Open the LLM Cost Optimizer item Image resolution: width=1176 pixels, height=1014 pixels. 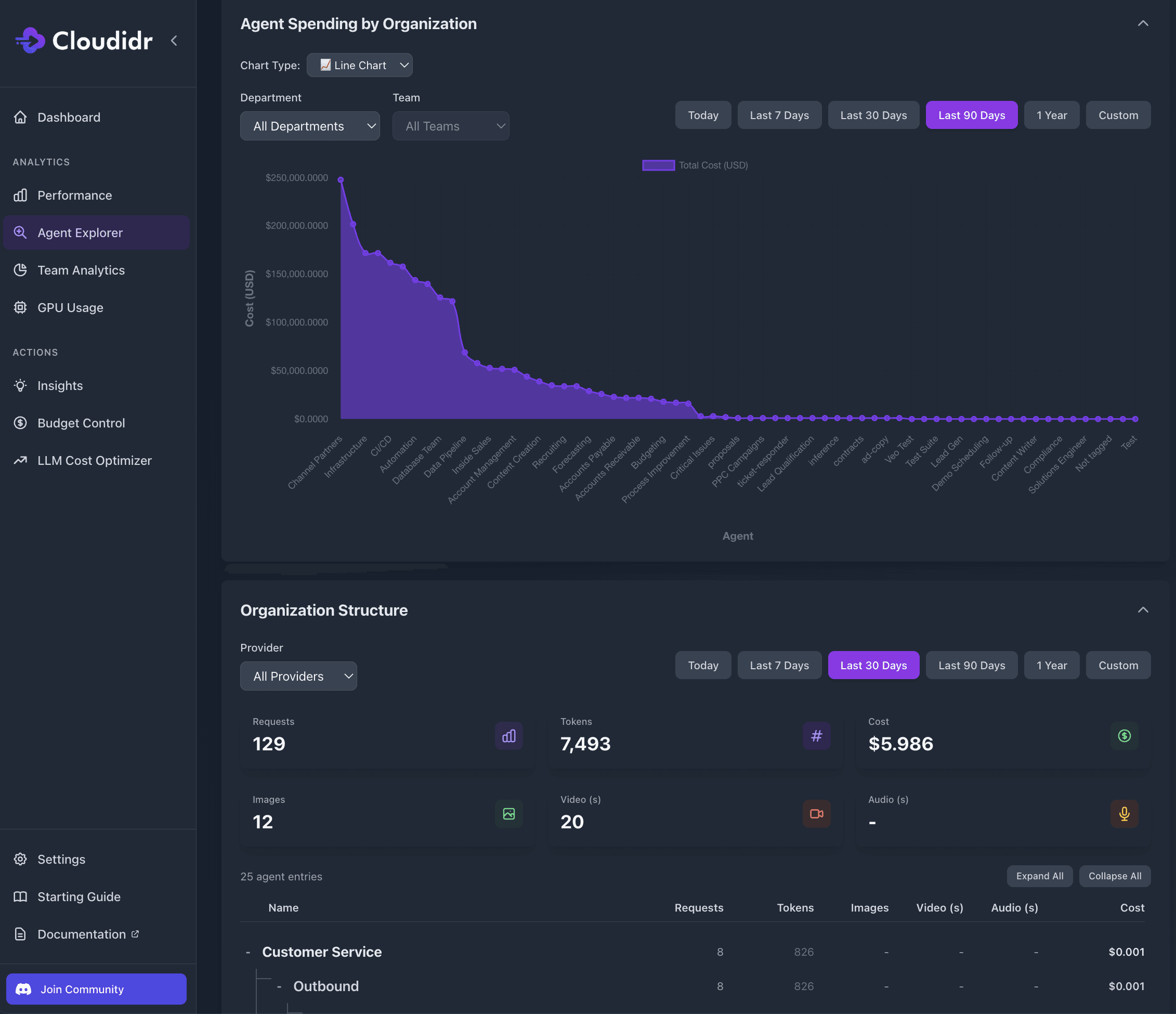[x=94, y=460]
